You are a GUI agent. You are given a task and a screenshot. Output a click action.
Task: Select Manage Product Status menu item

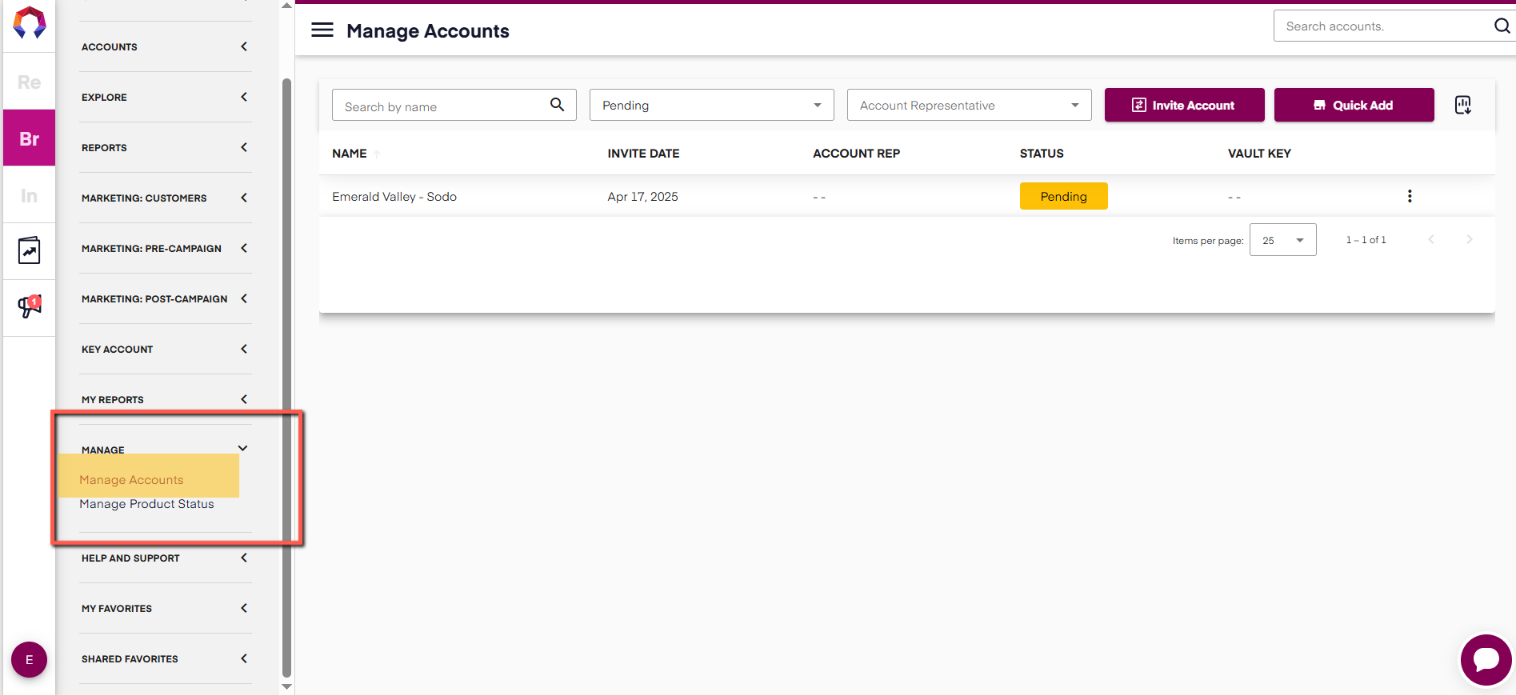pos(147,504)
